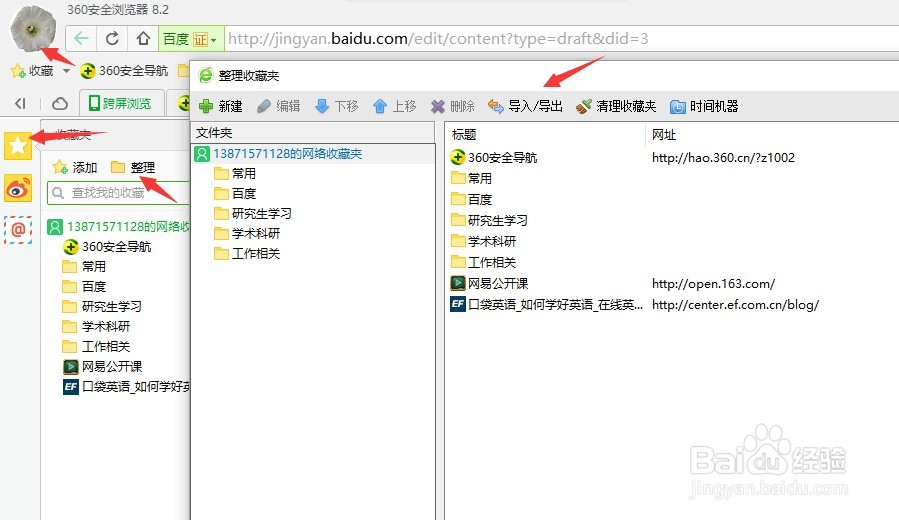Select 工作相关 in the 文件夹 tree

[247, 253]
